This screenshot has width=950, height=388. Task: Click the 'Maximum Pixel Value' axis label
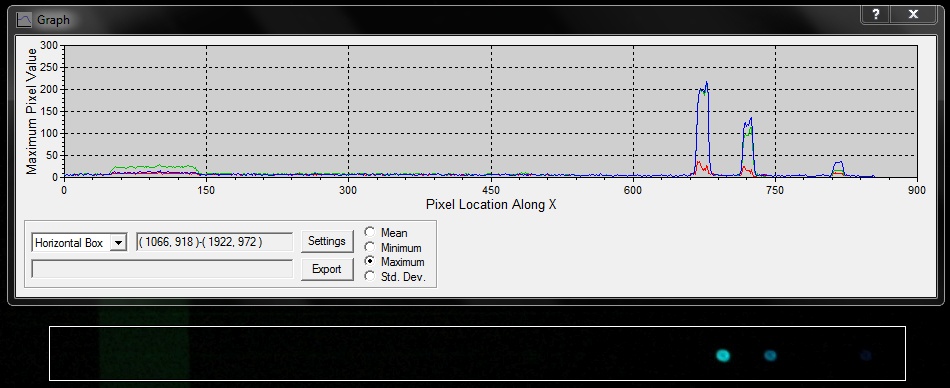click(32, 111)
